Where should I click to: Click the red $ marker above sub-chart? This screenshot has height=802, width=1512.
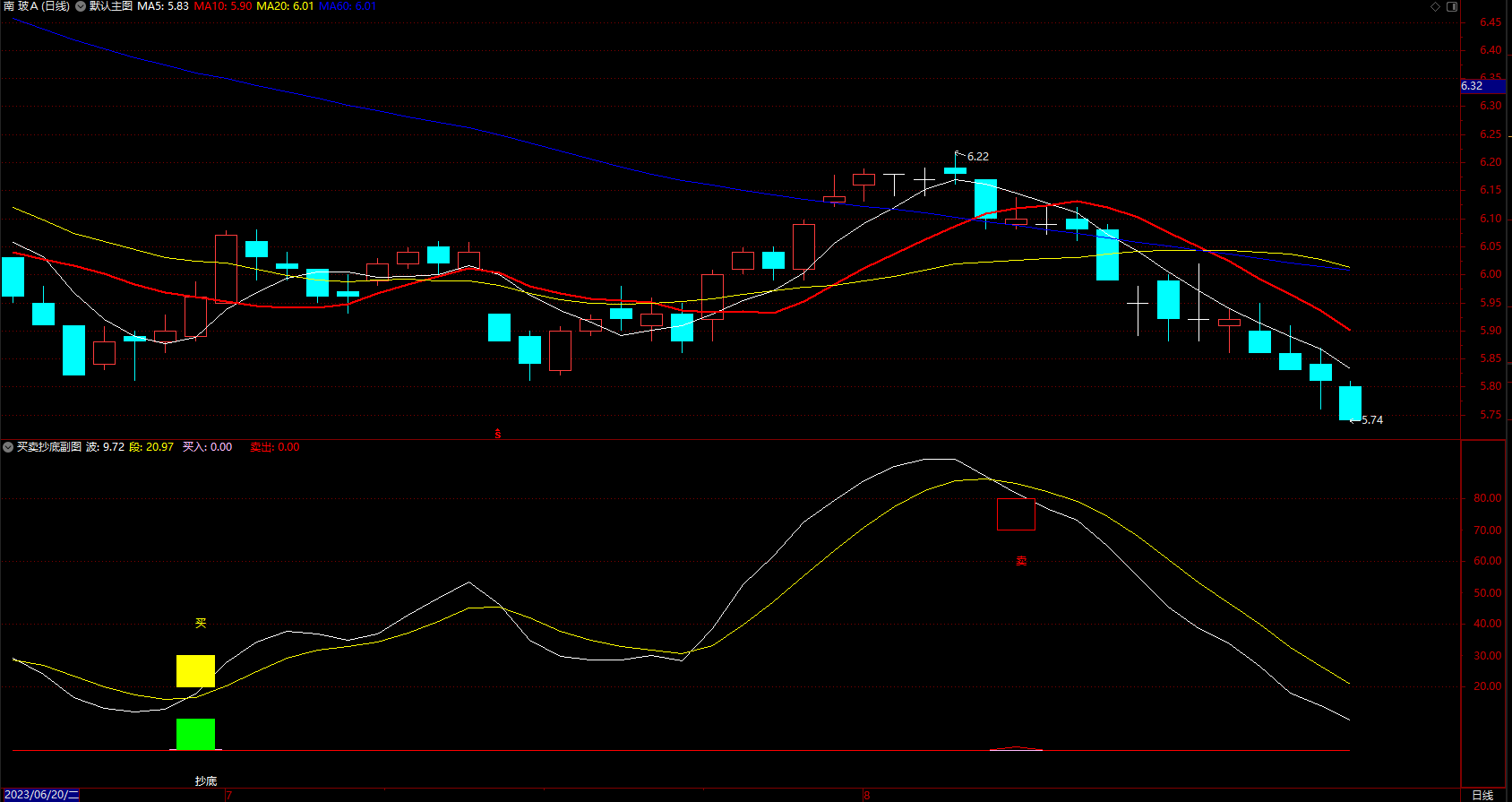coord(498,434)
